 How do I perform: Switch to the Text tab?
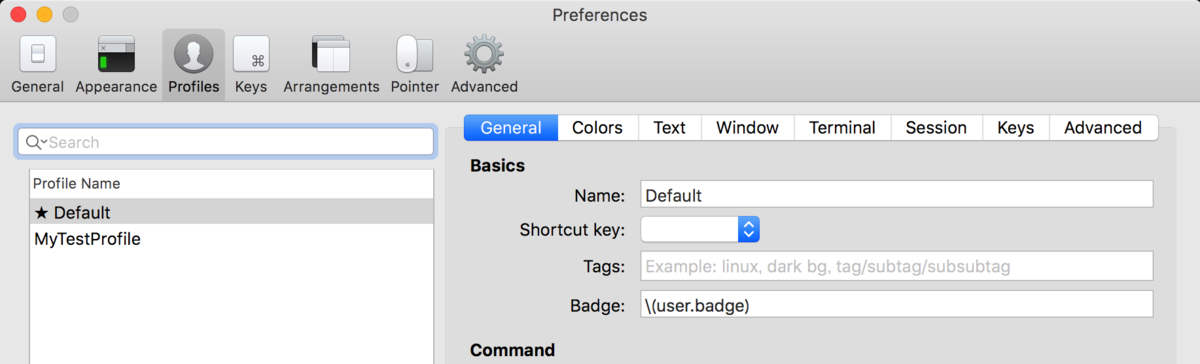pos(669,128)
